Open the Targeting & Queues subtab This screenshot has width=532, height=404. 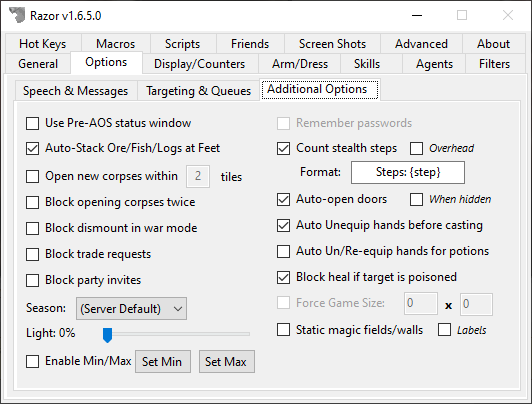[198, 91]
